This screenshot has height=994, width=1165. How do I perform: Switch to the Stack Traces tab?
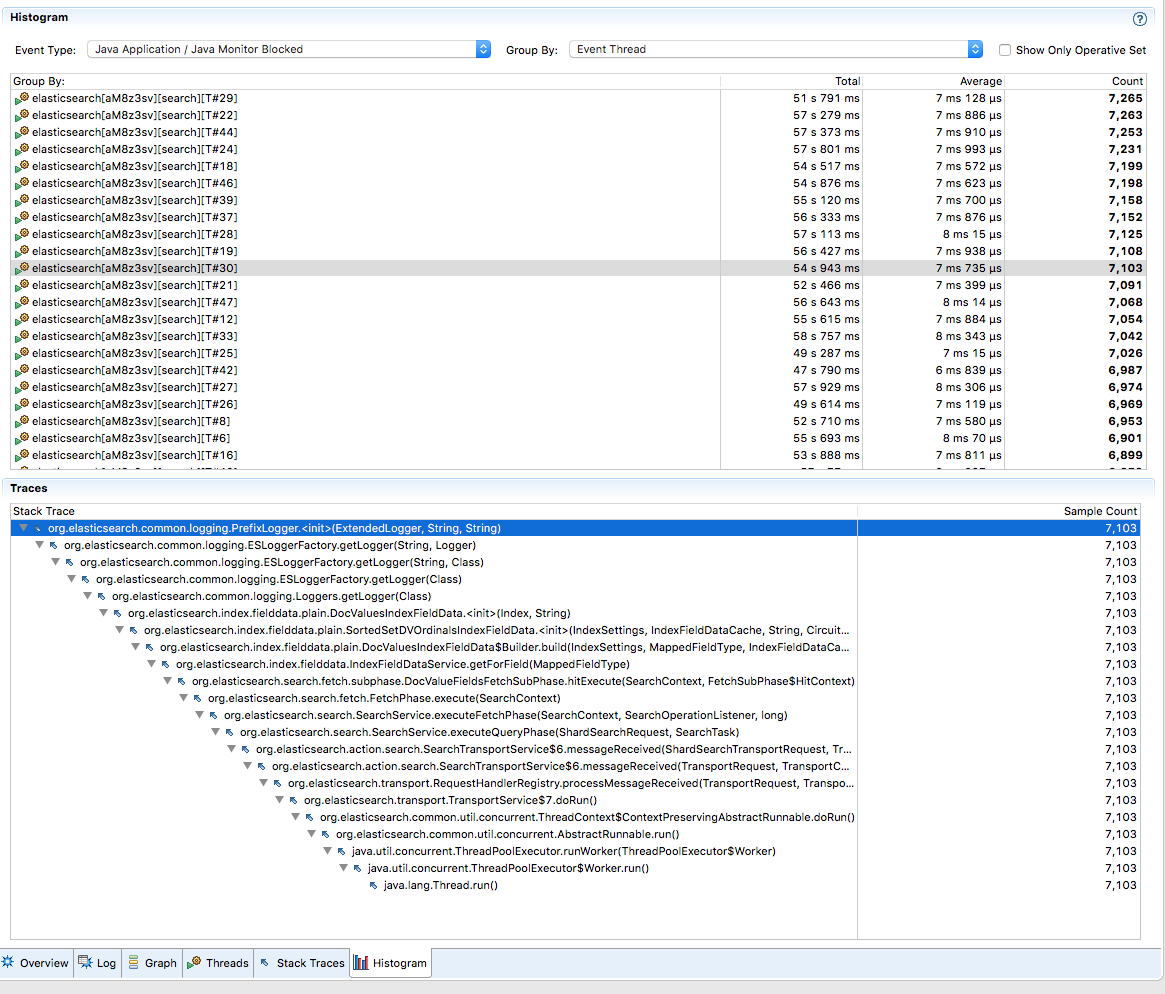click(x=302, y=963)
